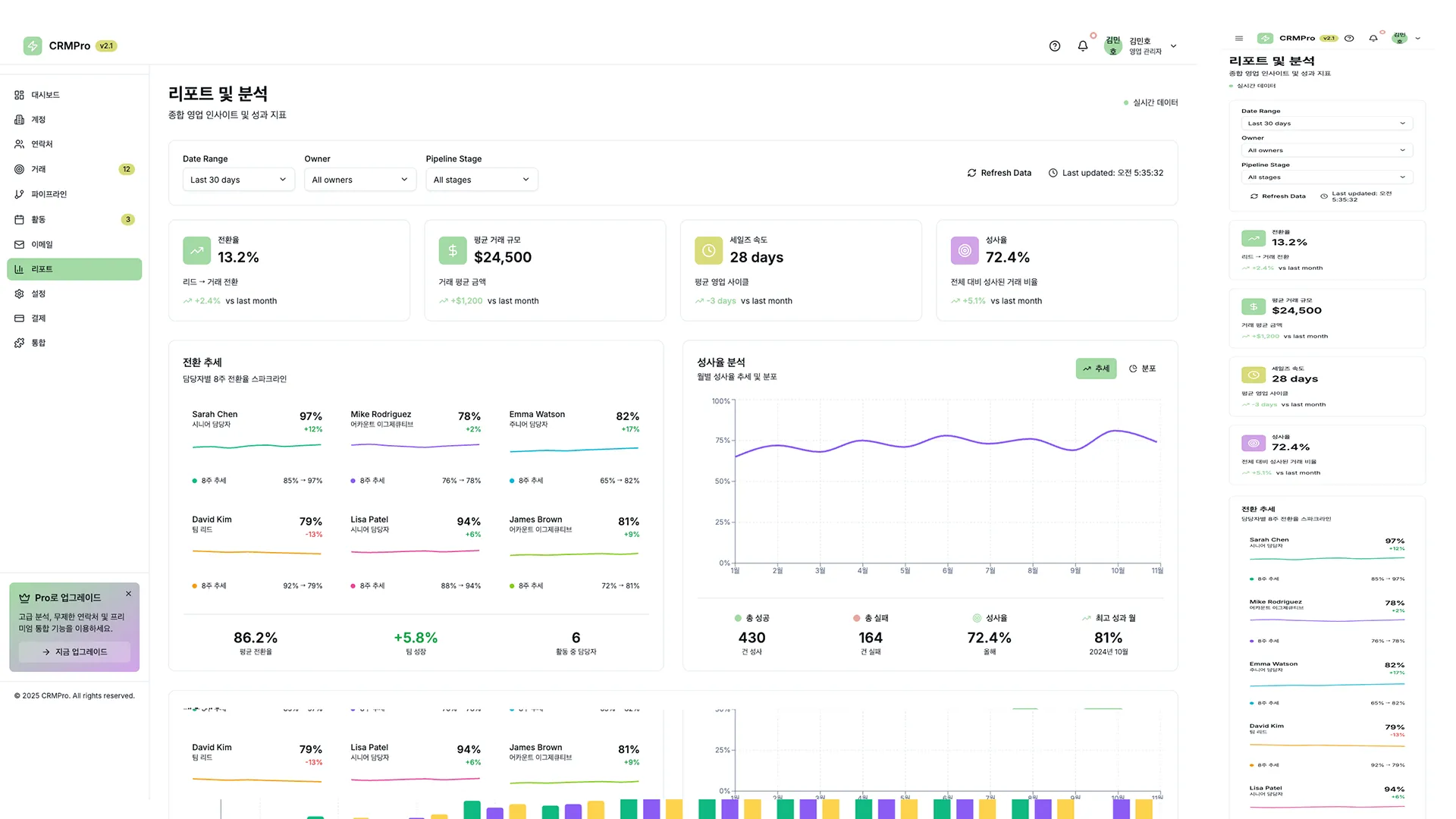Click the 86.2% 평균 전환율 figure
The width and height of the screenshot is (1456, 819).
pyautogui.click(x=256, y=638)
